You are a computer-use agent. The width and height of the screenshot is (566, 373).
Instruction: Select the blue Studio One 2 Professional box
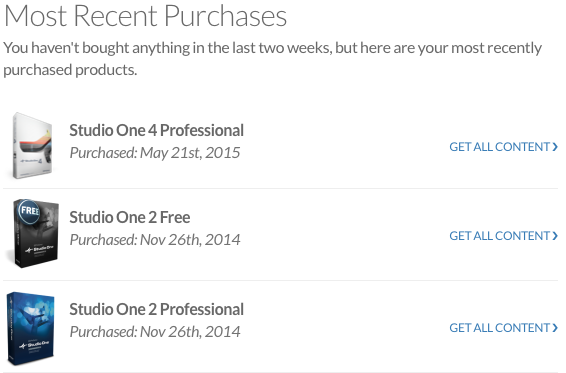[31, 328]
